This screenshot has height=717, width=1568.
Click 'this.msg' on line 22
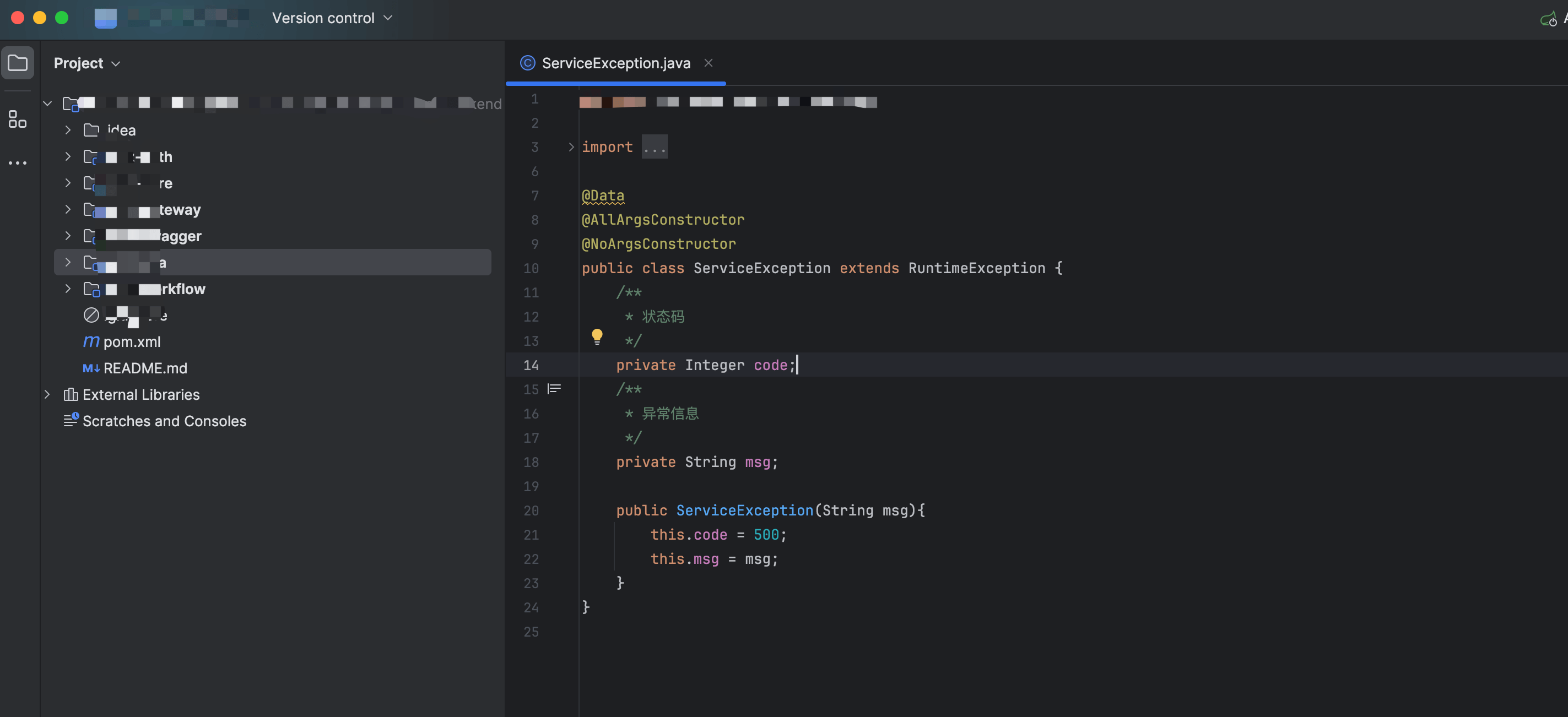tap(684, 560)
